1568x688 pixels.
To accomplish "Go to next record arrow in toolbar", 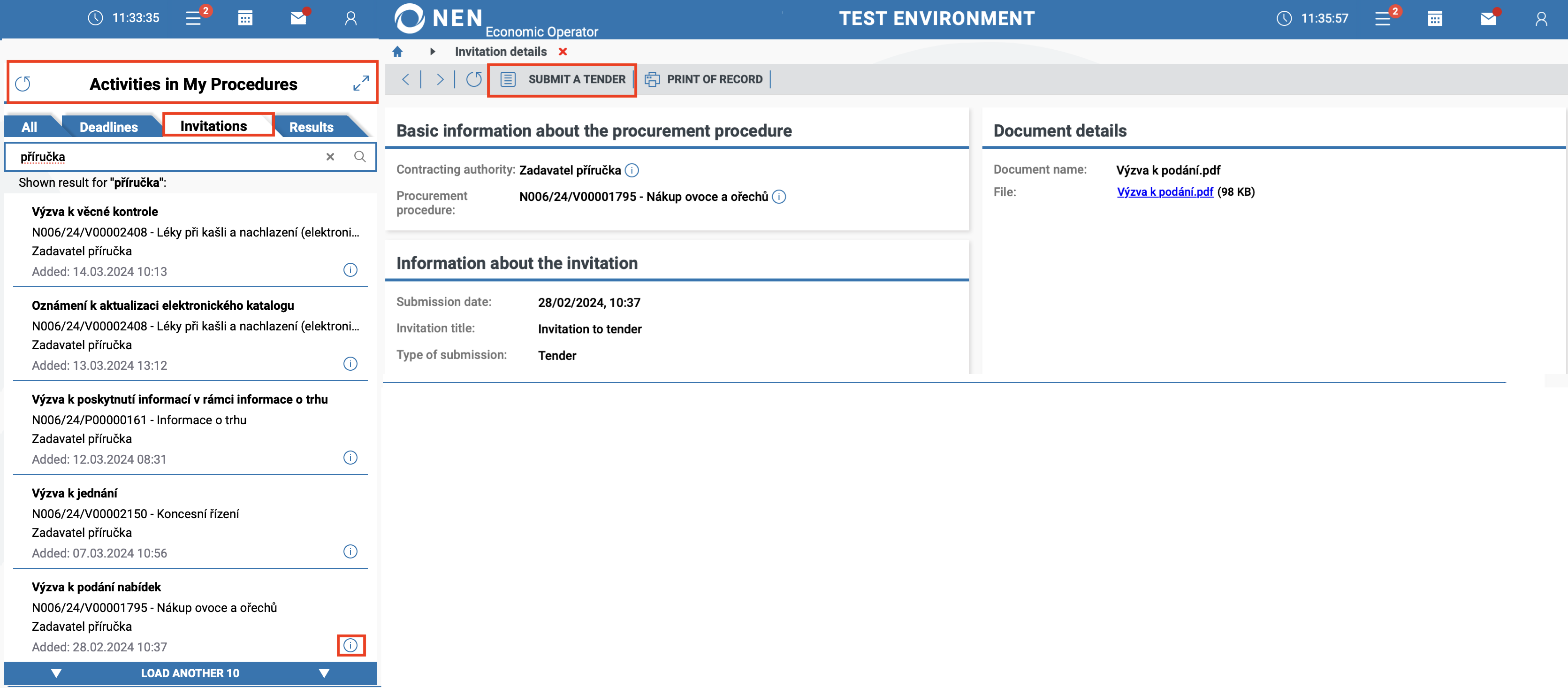I will point(440,79).
